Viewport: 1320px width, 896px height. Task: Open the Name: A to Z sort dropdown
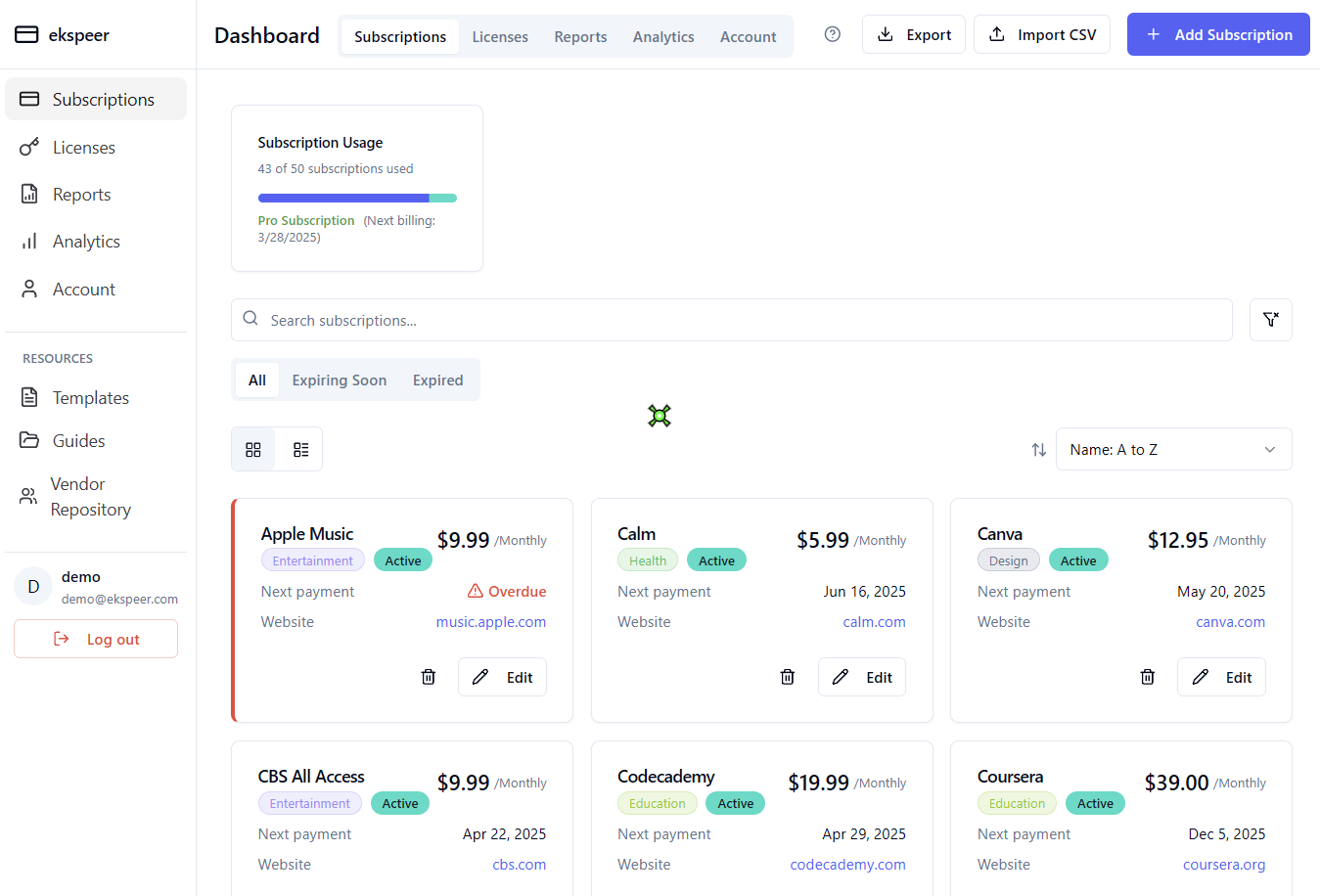(x=1173, y=450)
